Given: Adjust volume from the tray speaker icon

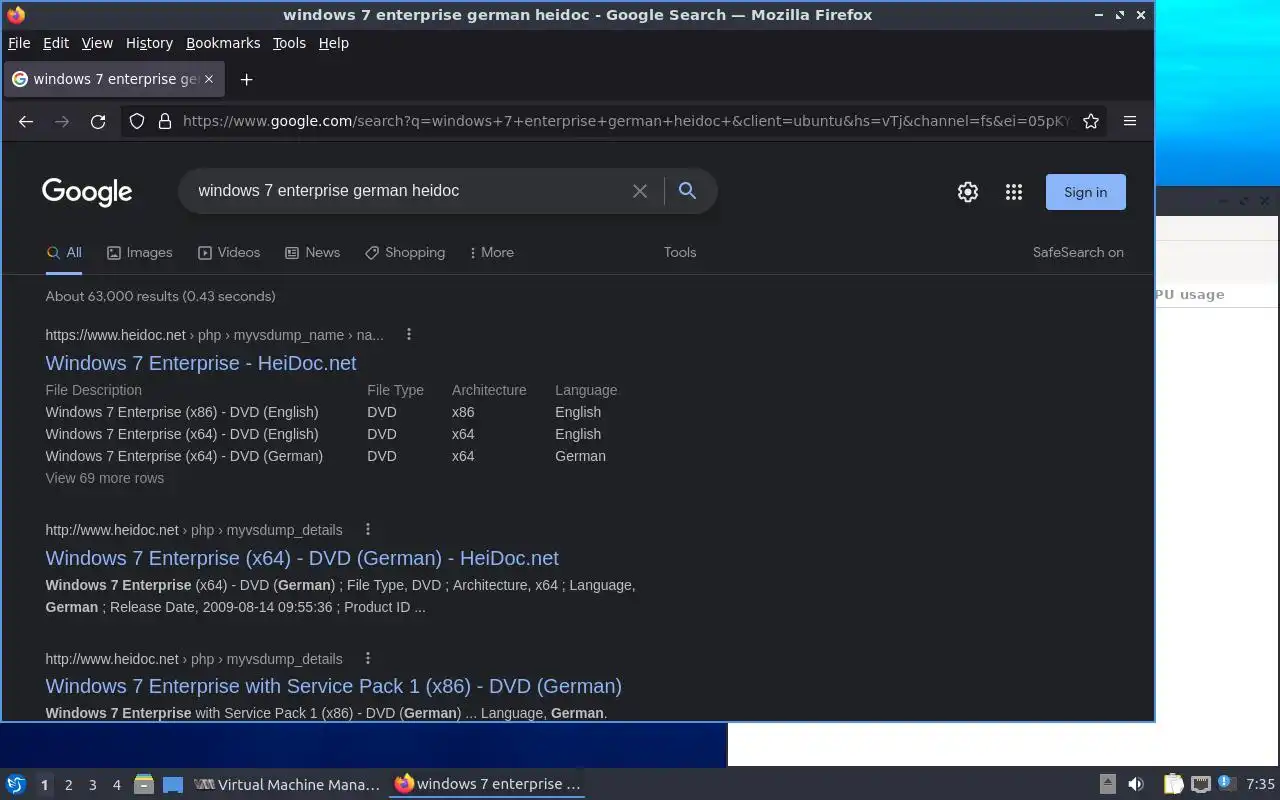Looking at the screenshot, I should click(x=1136, y=784).
